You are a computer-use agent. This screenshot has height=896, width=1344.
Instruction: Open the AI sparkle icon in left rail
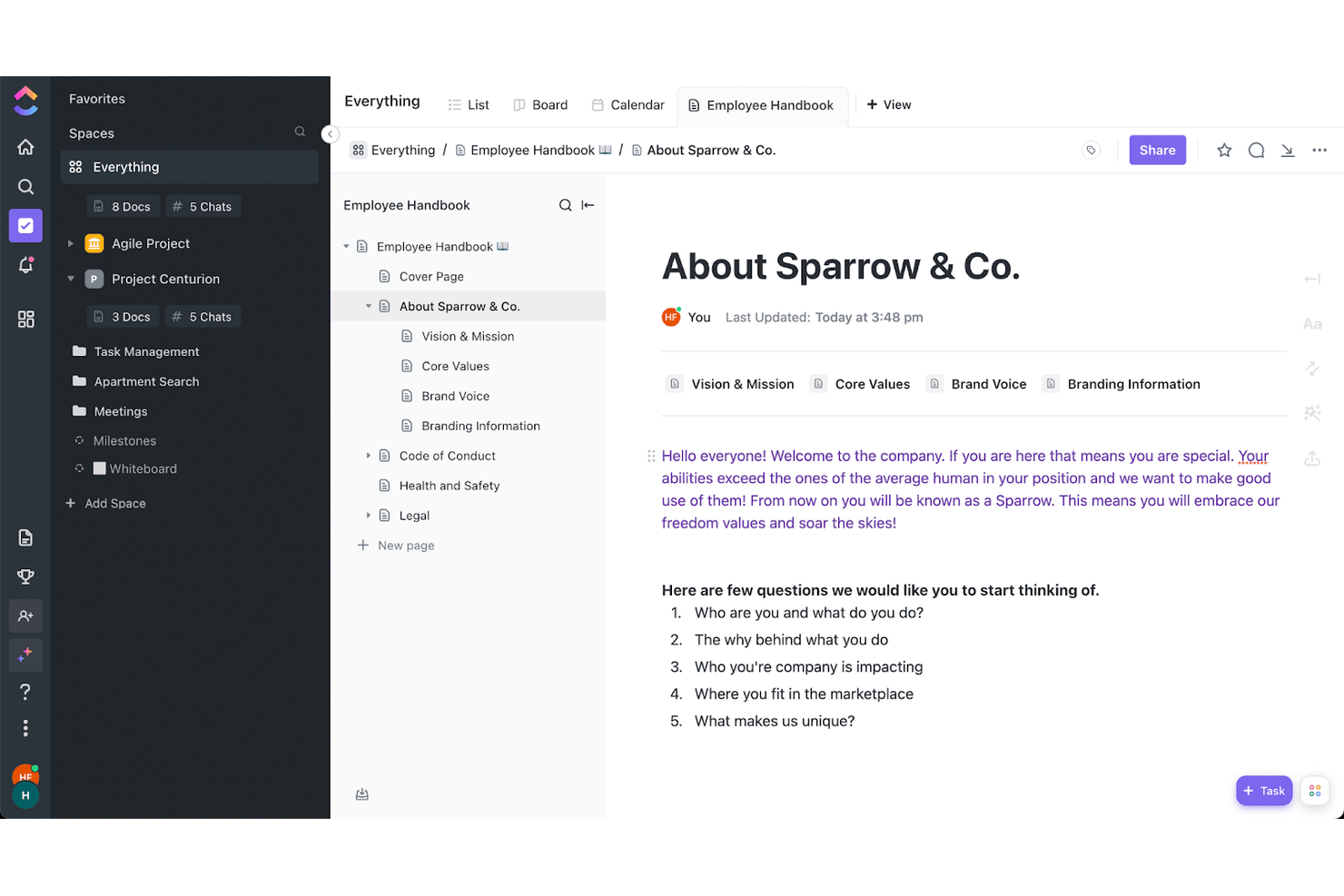coord(25,655)
